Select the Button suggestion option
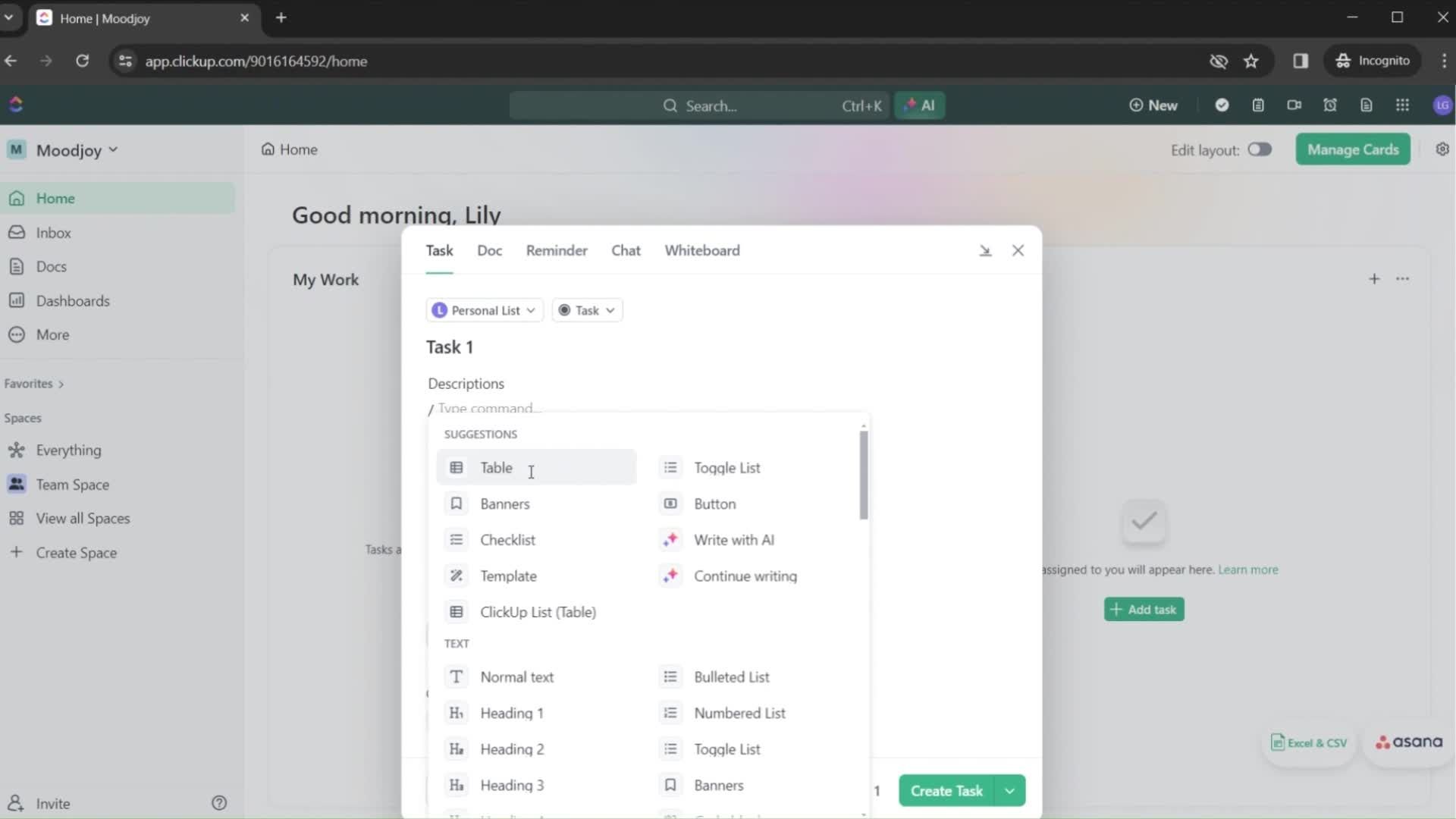 pos(715,504)
